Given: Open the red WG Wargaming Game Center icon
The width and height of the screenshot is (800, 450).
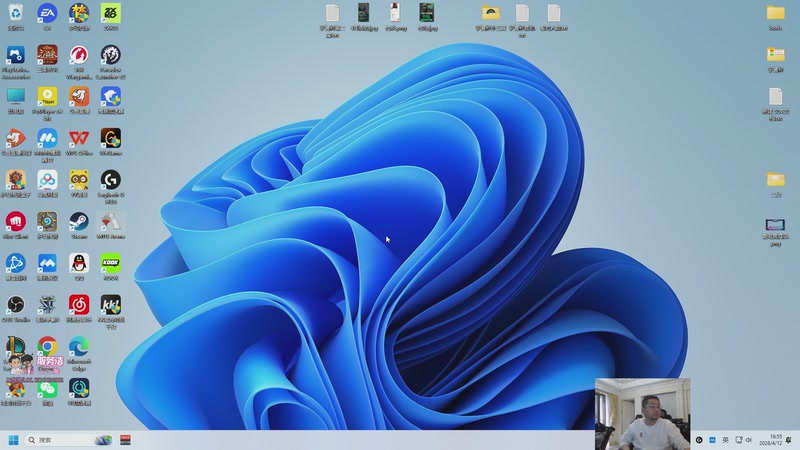Looking at the screenshot, I should (x=79, y=55).
